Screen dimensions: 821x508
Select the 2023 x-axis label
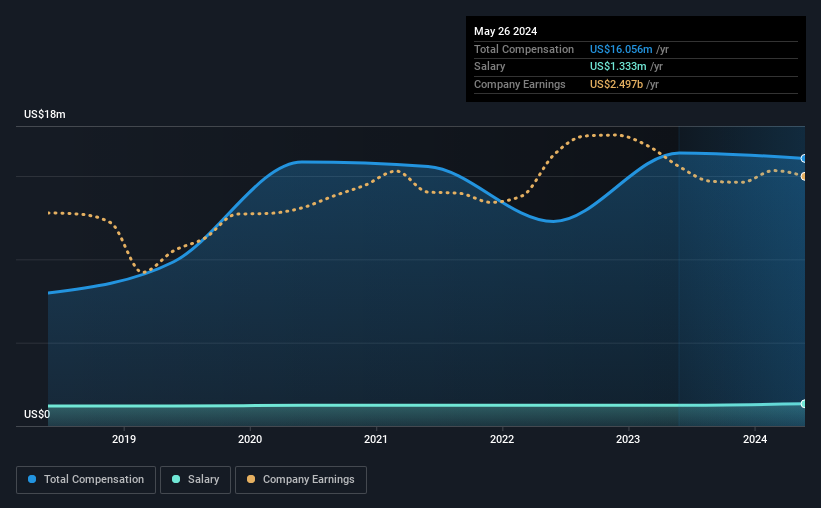pyautogui.click(x=628, y=439)
